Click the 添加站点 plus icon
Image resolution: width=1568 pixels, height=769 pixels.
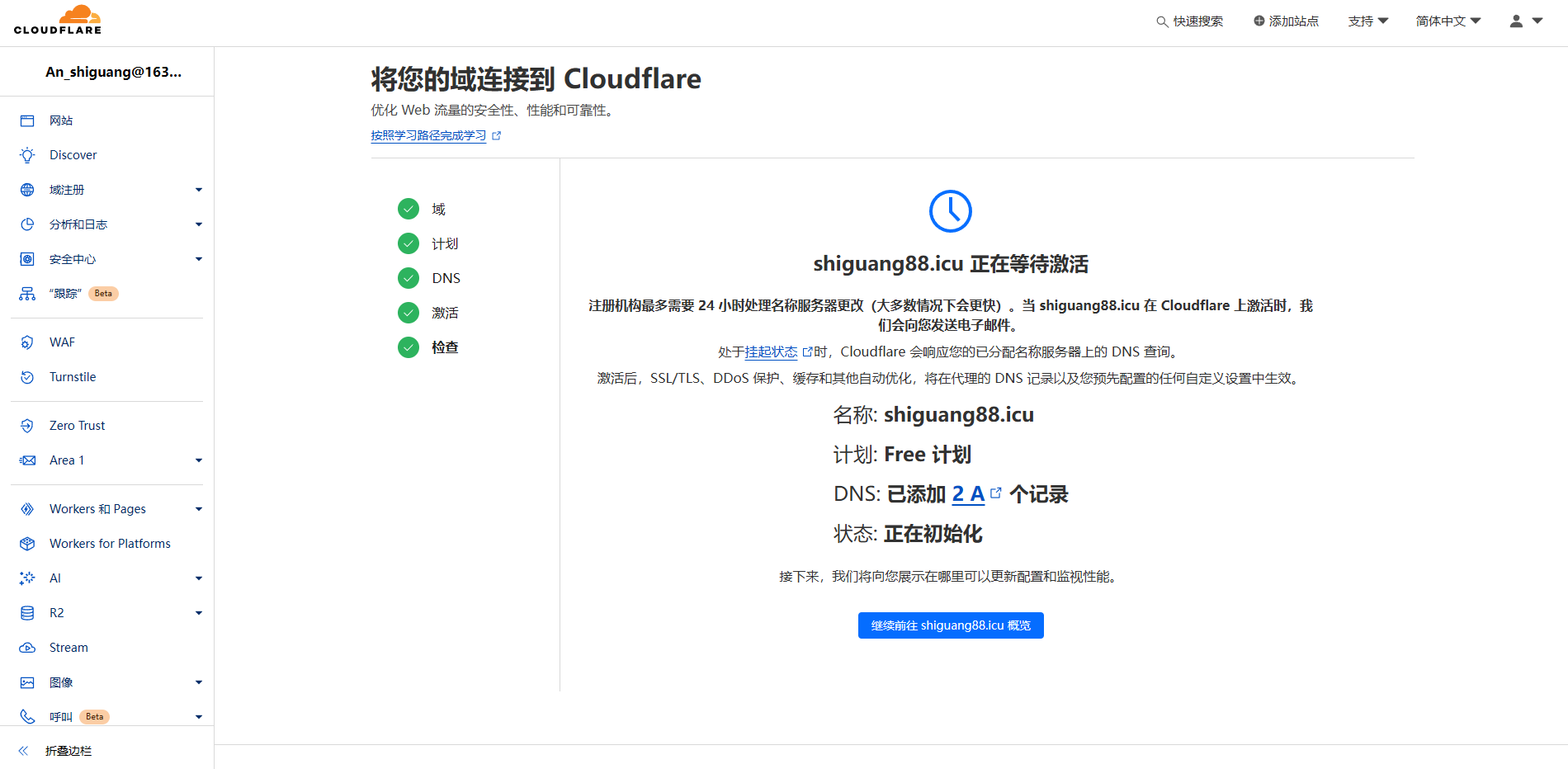(x=1259, y=21)
